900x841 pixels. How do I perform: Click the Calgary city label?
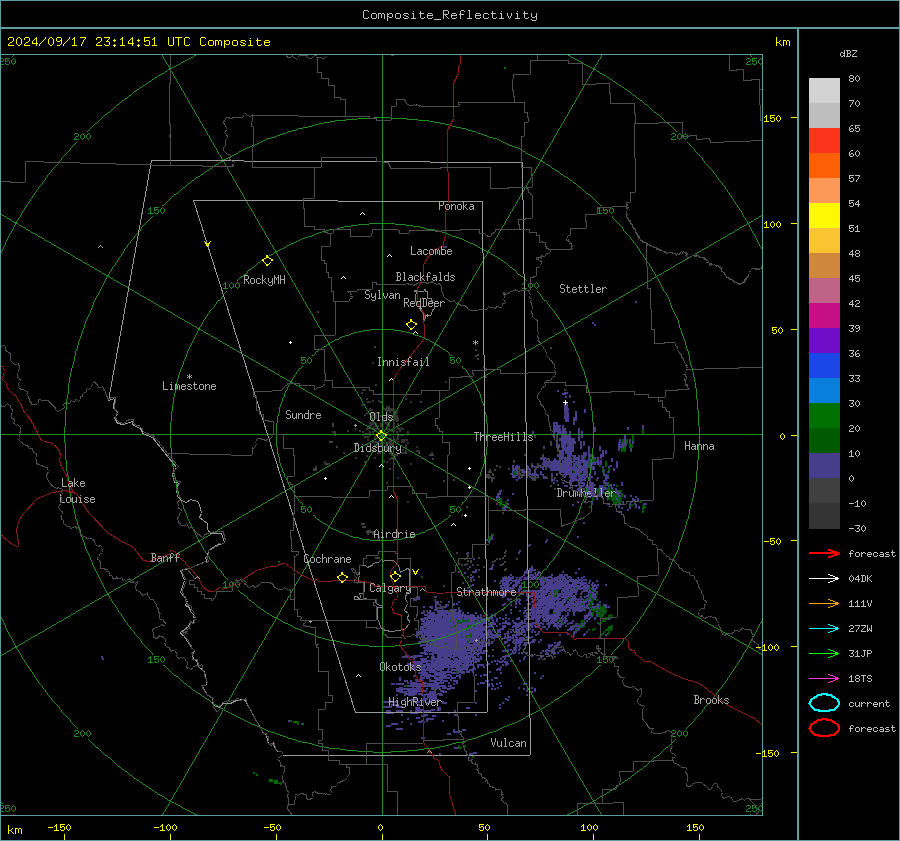(390, 588)
